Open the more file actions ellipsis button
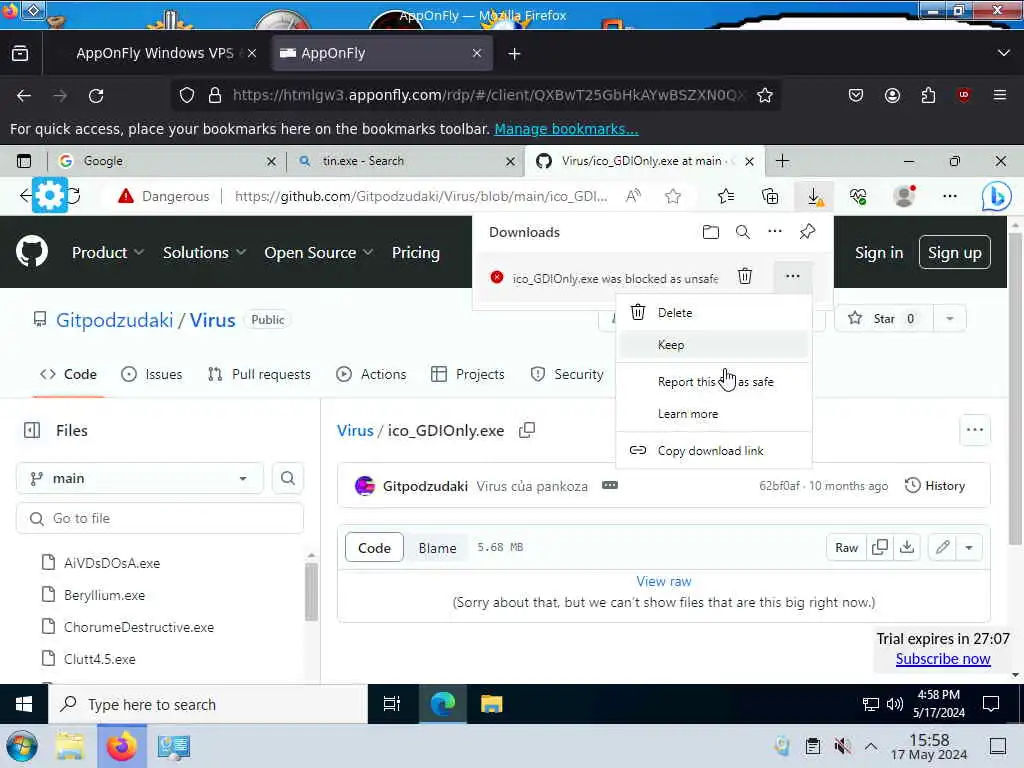Viewport: 1024px width, 768px height. [974, 430]
